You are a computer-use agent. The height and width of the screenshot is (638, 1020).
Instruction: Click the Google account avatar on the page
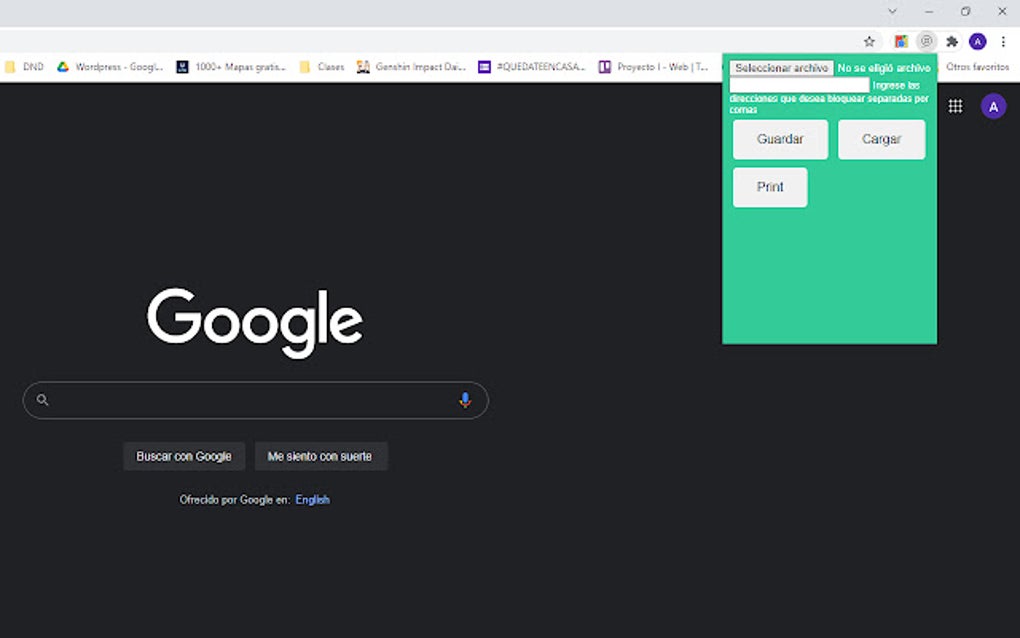pyautogui.click(x=993, y=106)
